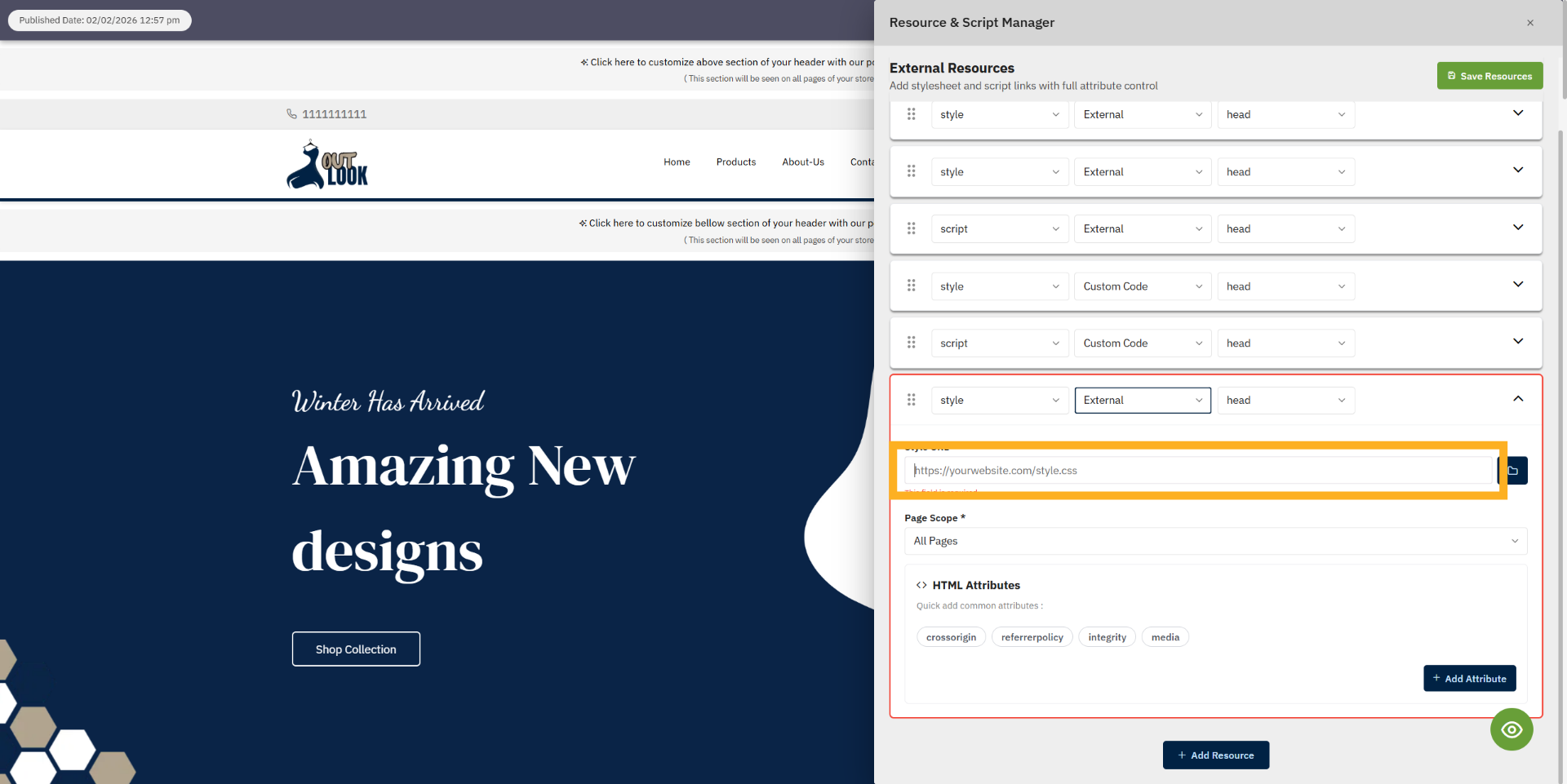This screenshot has width=1567, height=784.
Task: Toggle the crossorigin attribute chip
Action: coord(950,637)
